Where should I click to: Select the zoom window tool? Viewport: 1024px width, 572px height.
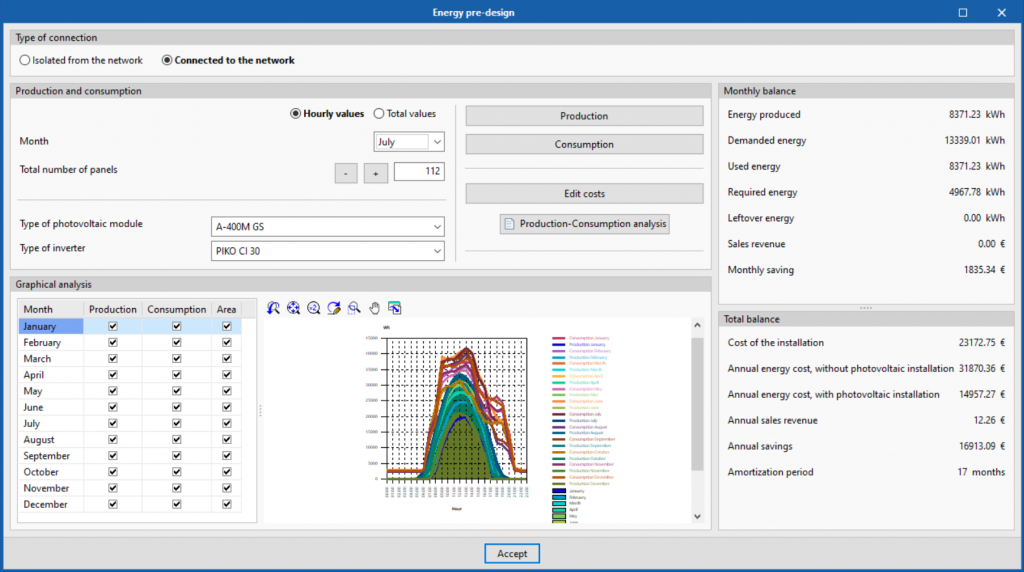pos(354,308)
